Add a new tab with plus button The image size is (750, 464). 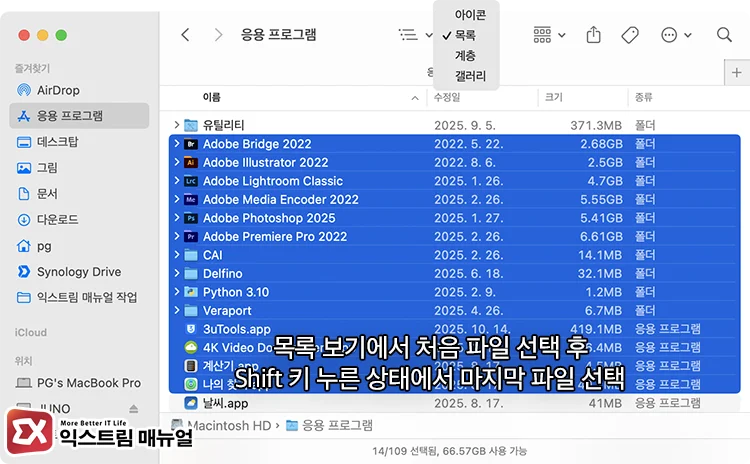(737, 73)
